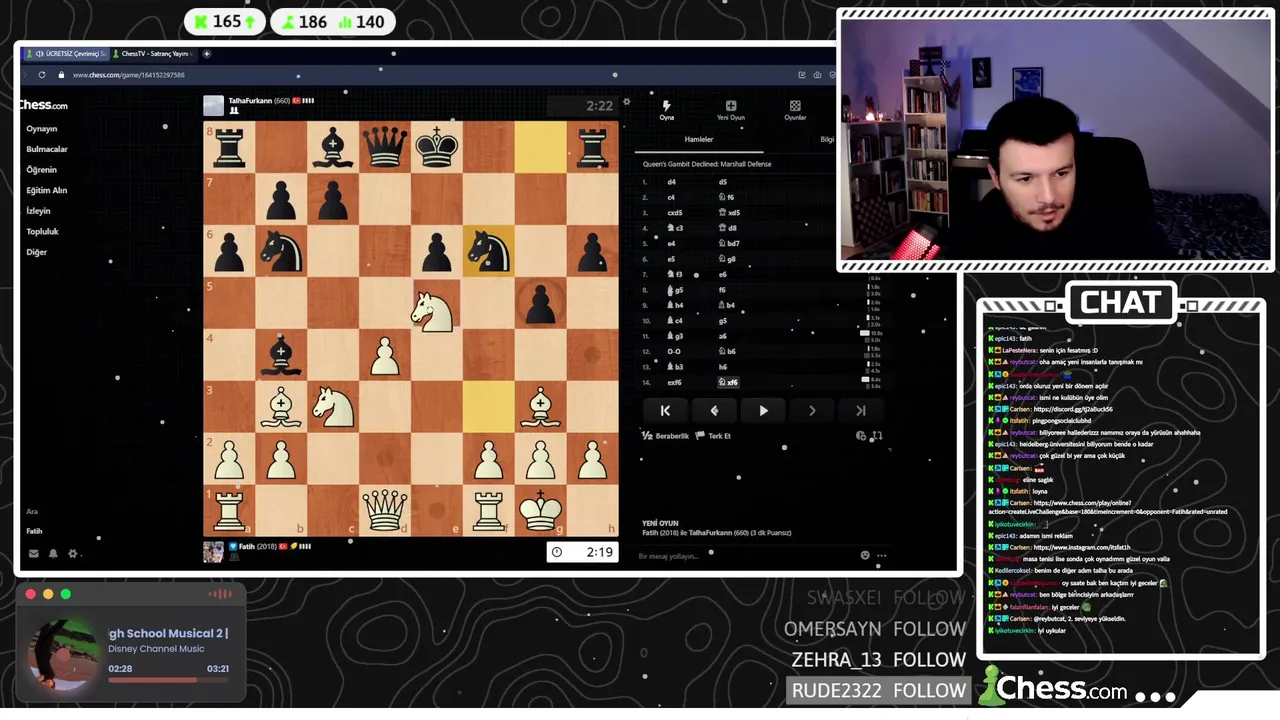The width and height of the screenshot is (1280, 720).
Task: Flip the board with the arrows icon
Action: coord(877,436)
